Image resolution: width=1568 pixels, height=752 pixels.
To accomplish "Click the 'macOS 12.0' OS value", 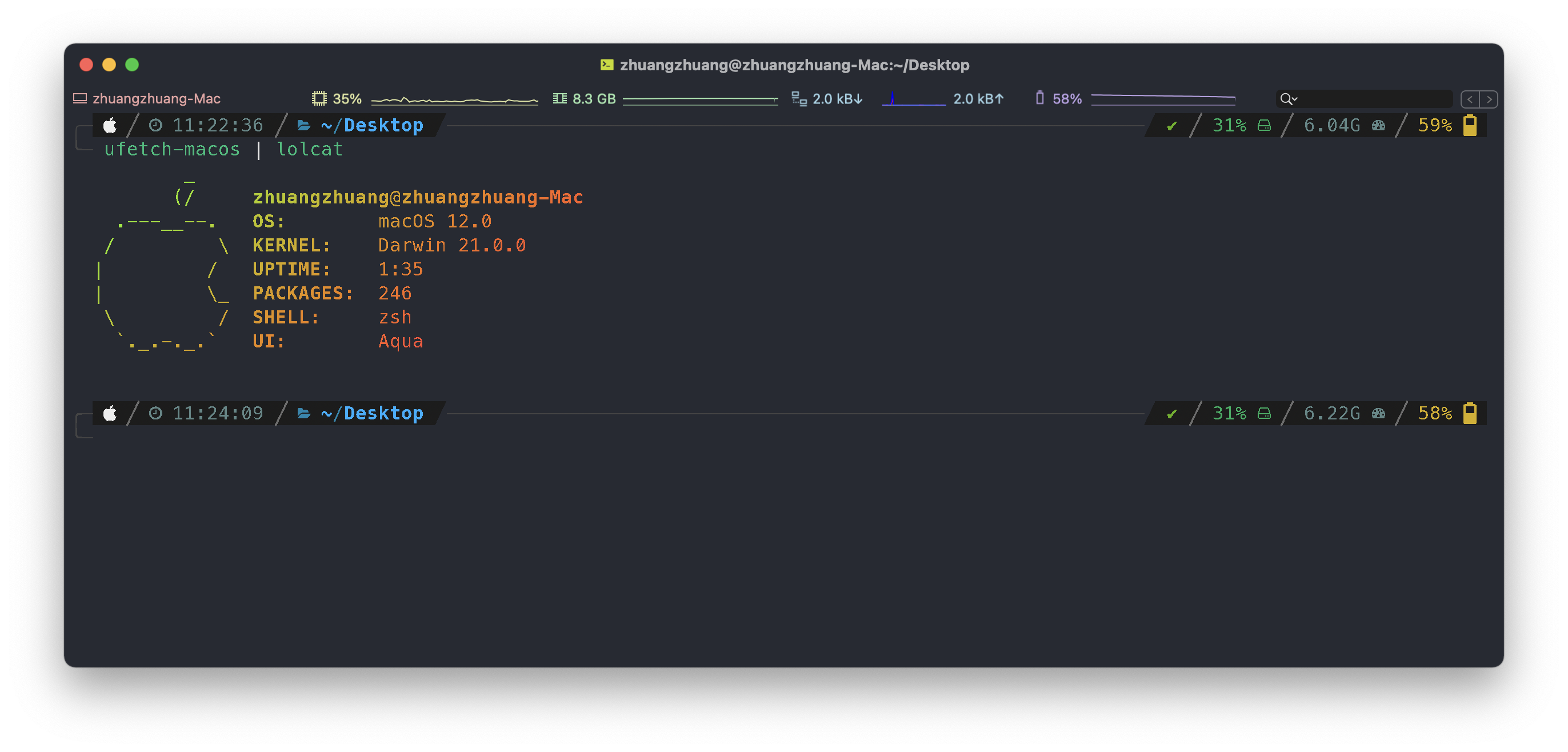I will pos(435,221).
